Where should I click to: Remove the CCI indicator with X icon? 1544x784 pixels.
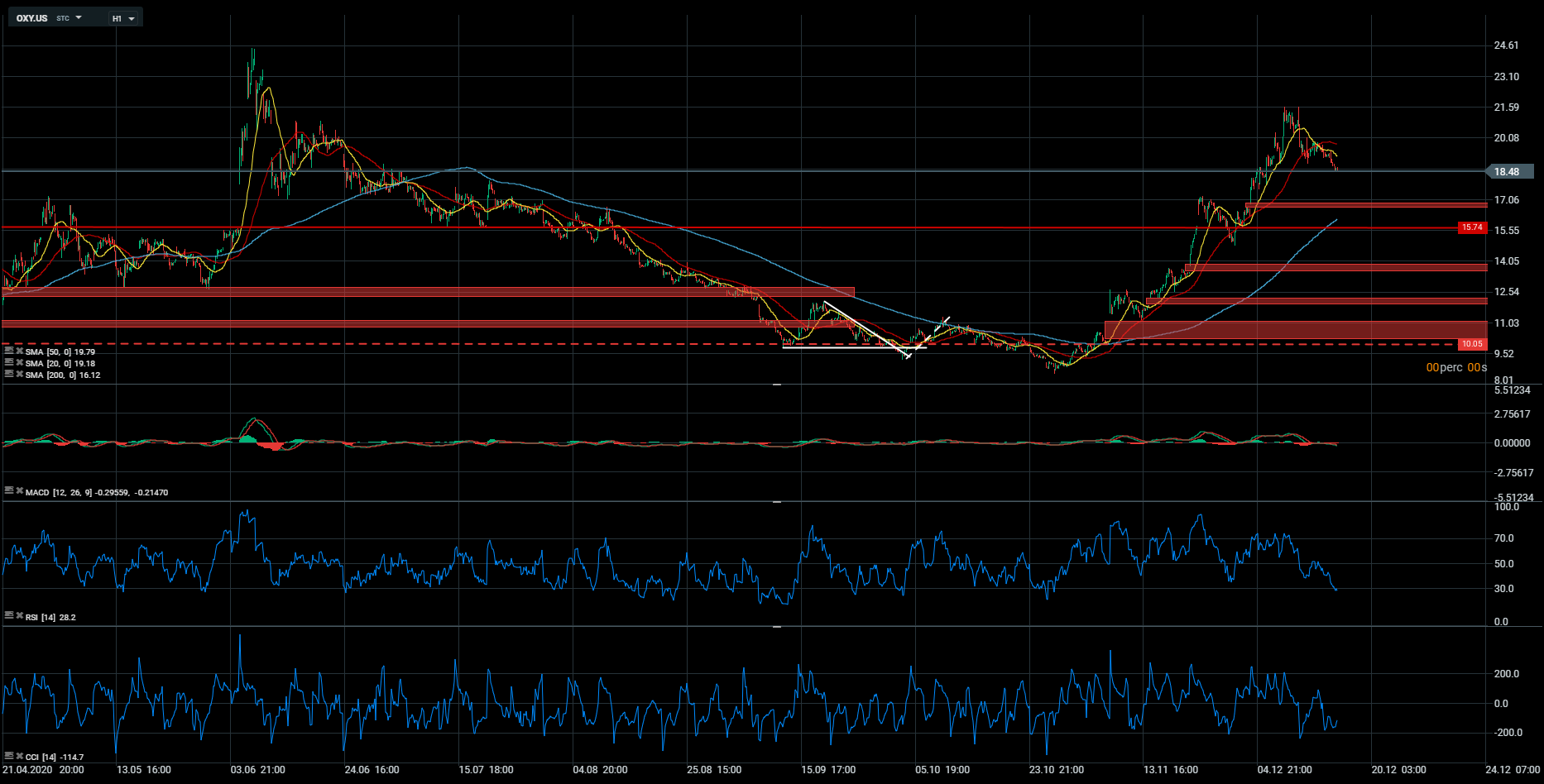pos(19,756)
